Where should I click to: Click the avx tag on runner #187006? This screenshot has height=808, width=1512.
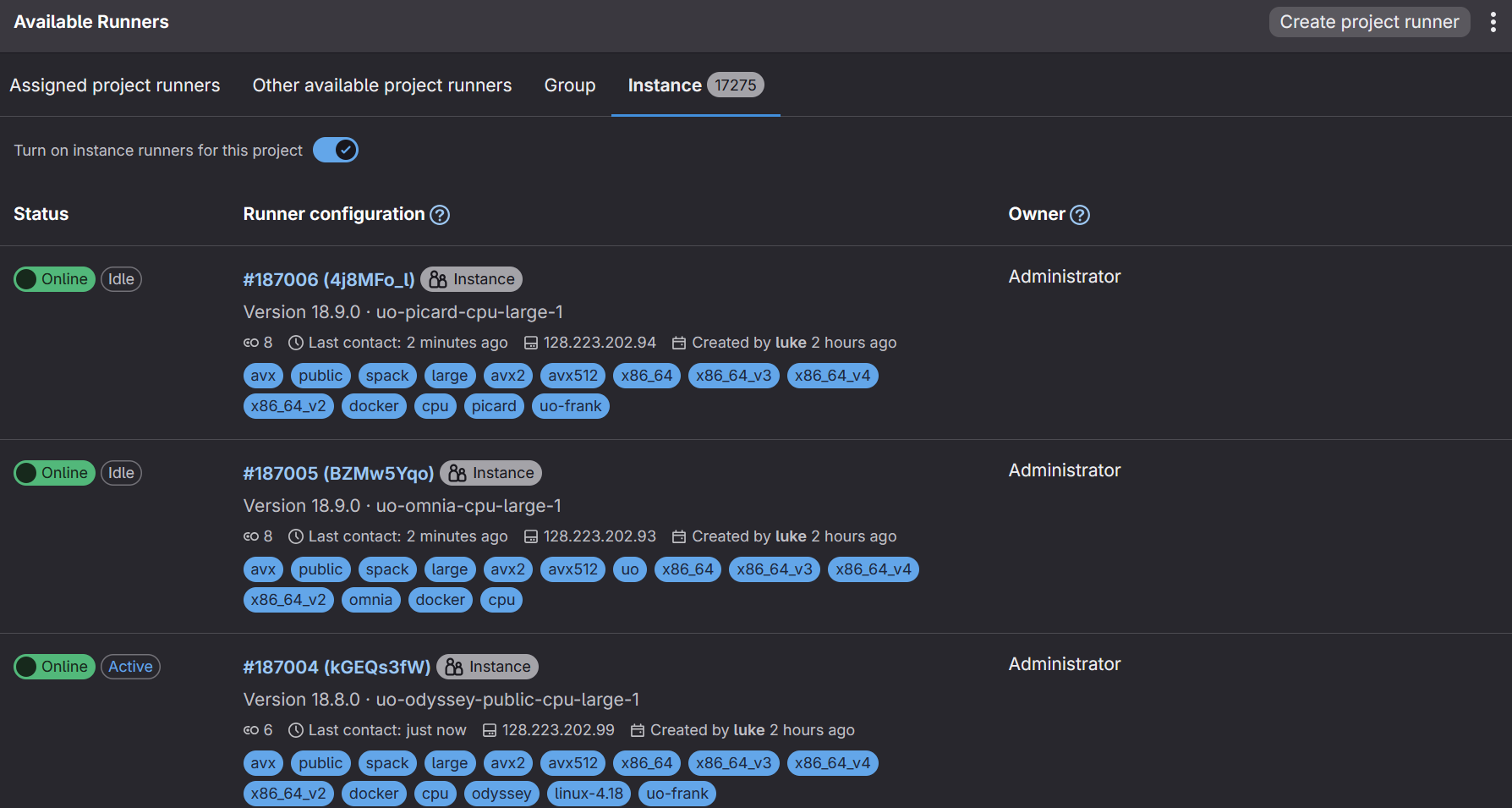pyautogui.click(x=263, y=376)
